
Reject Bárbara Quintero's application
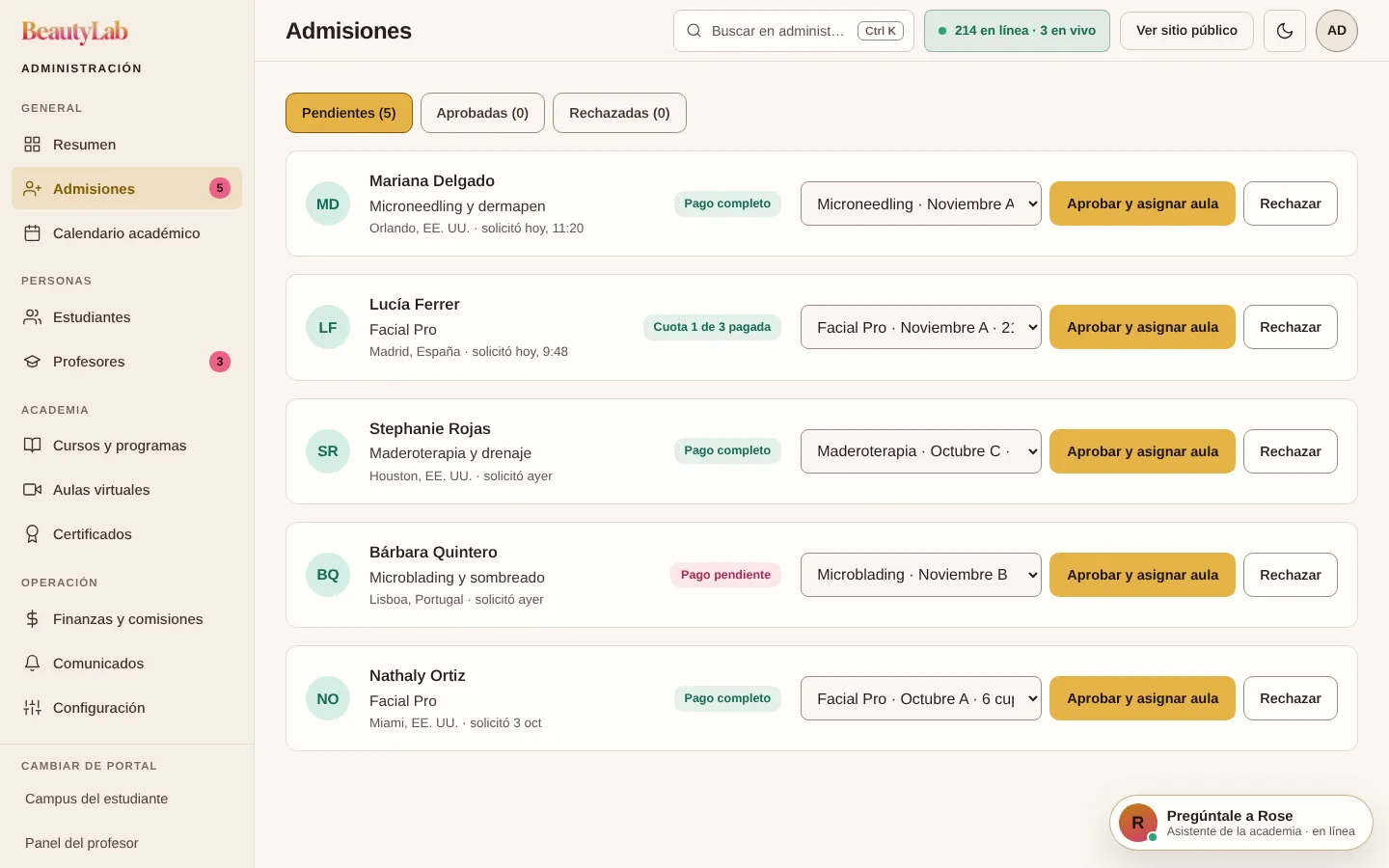(1291, 575)
